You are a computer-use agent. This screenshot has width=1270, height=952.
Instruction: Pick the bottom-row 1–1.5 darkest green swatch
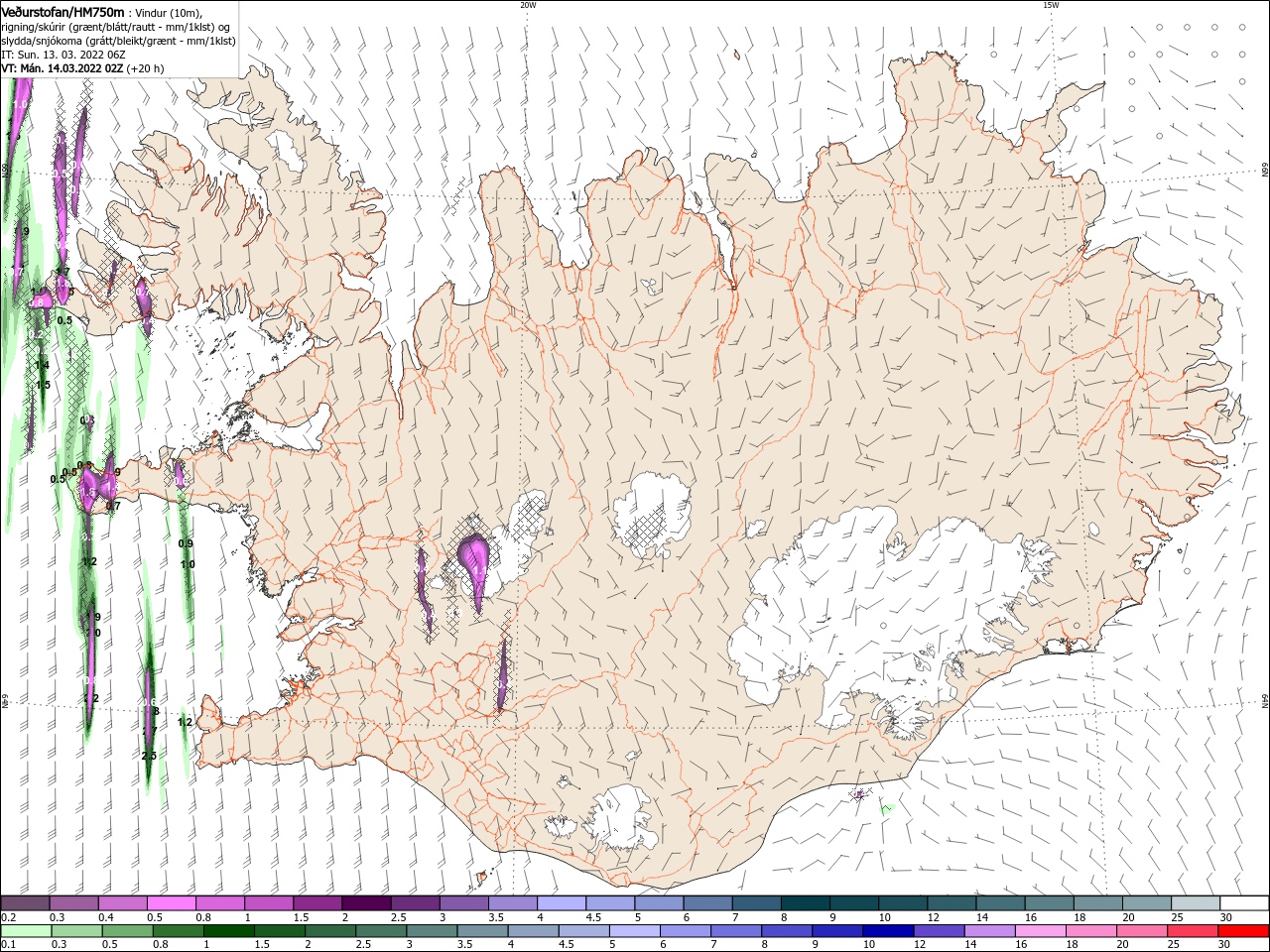pos(228,931)
